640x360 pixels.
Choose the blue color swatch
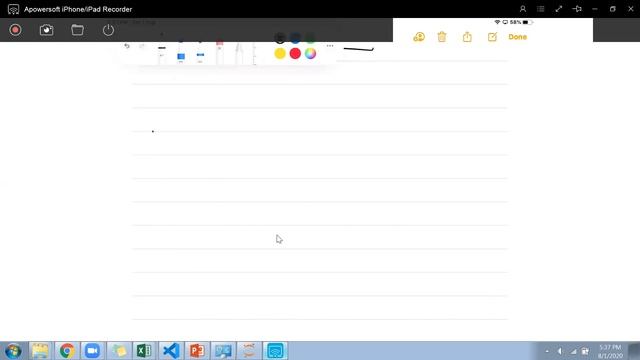[x=295, y=38]
